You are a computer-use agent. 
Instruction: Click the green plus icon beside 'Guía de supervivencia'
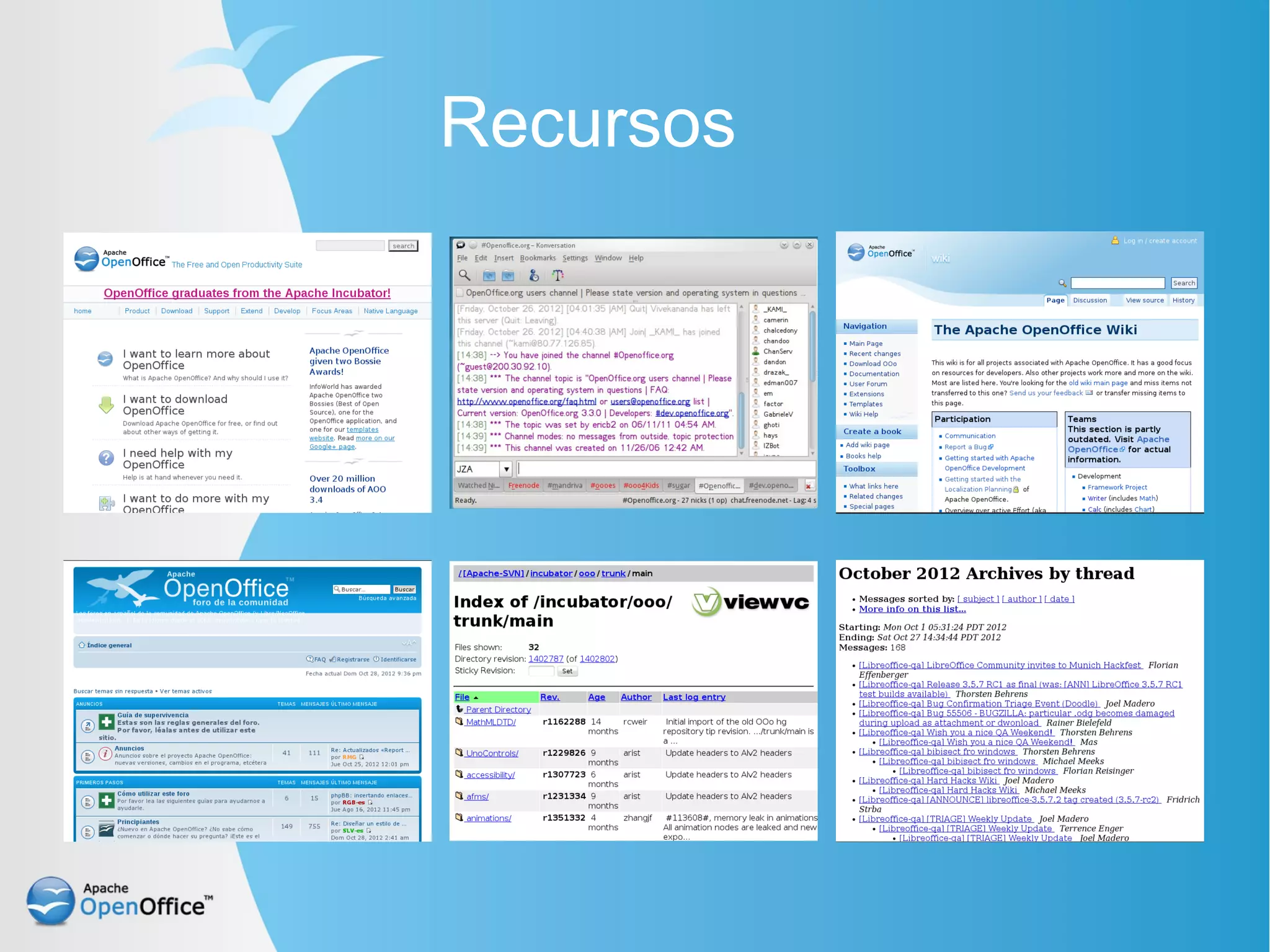coord(107,722)
